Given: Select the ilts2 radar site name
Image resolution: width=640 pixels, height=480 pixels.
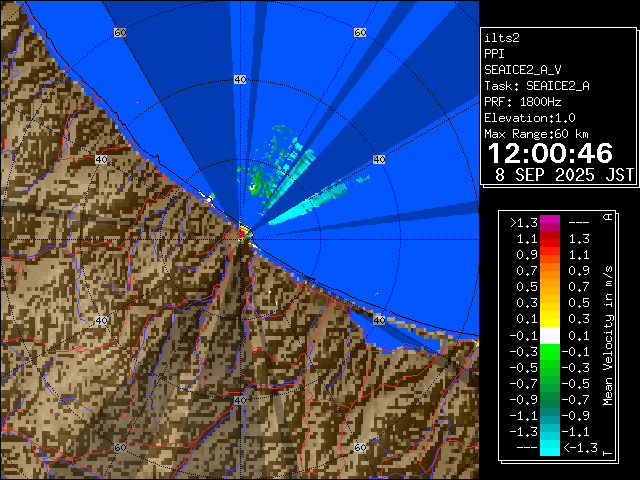Looking at the screenshot, I should click(x=502, y=37).
